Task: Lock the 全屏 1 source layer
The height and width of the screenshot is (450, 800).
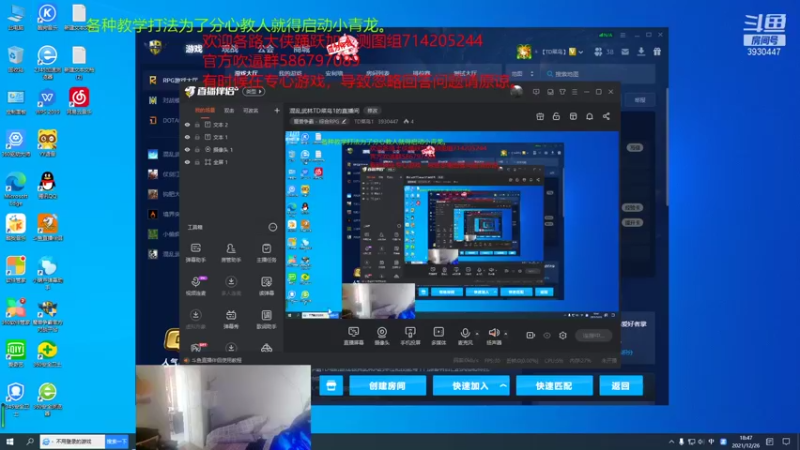Action: pos(197,162)
